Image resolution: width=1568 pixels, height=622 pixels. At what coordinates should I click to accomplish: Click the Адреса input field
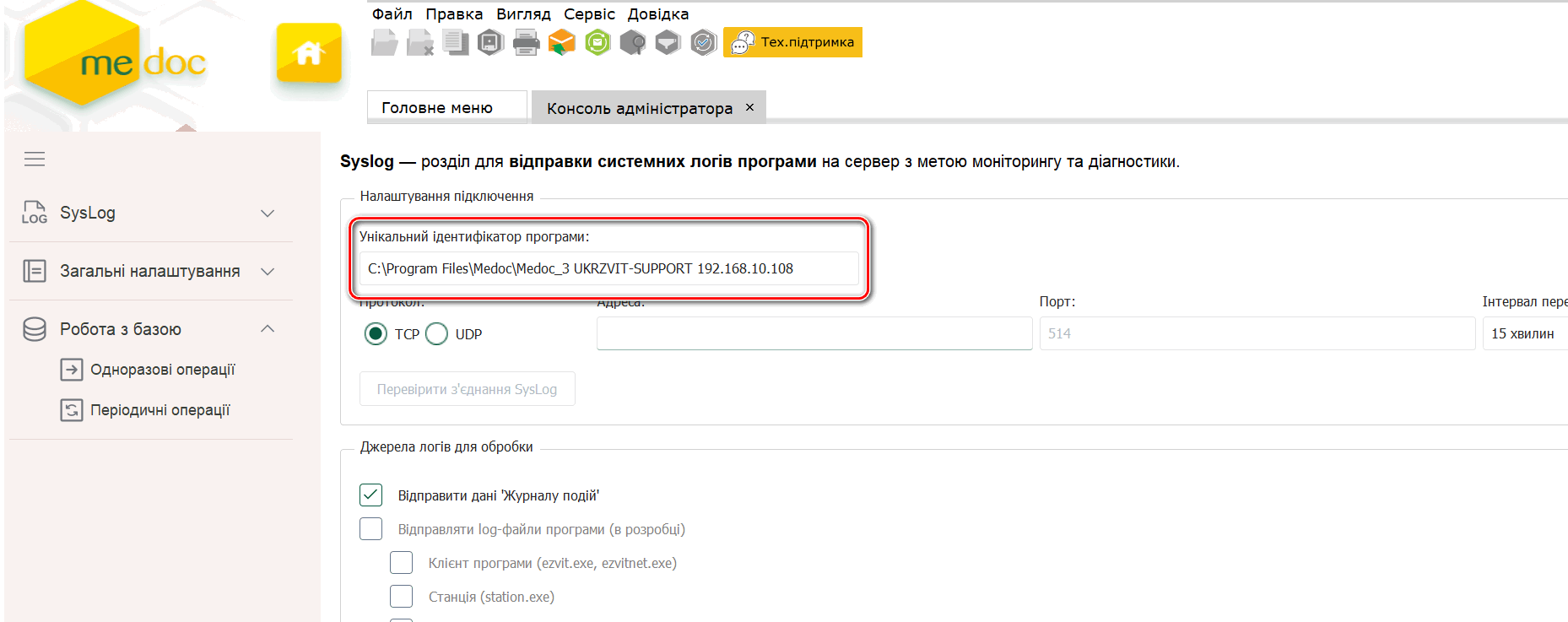tap(814, 333)
